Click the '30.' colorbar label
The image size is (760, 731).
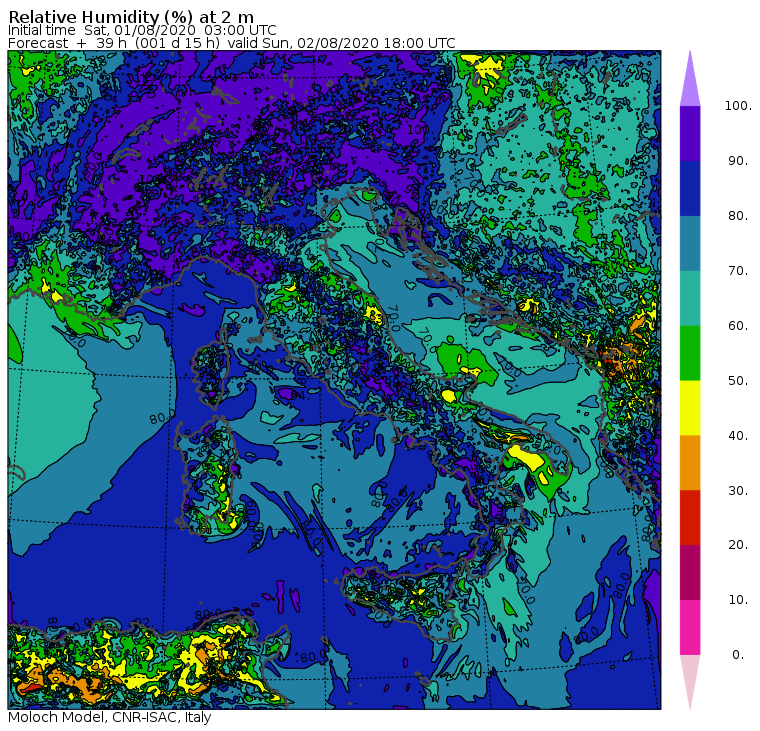coord(738,491)
